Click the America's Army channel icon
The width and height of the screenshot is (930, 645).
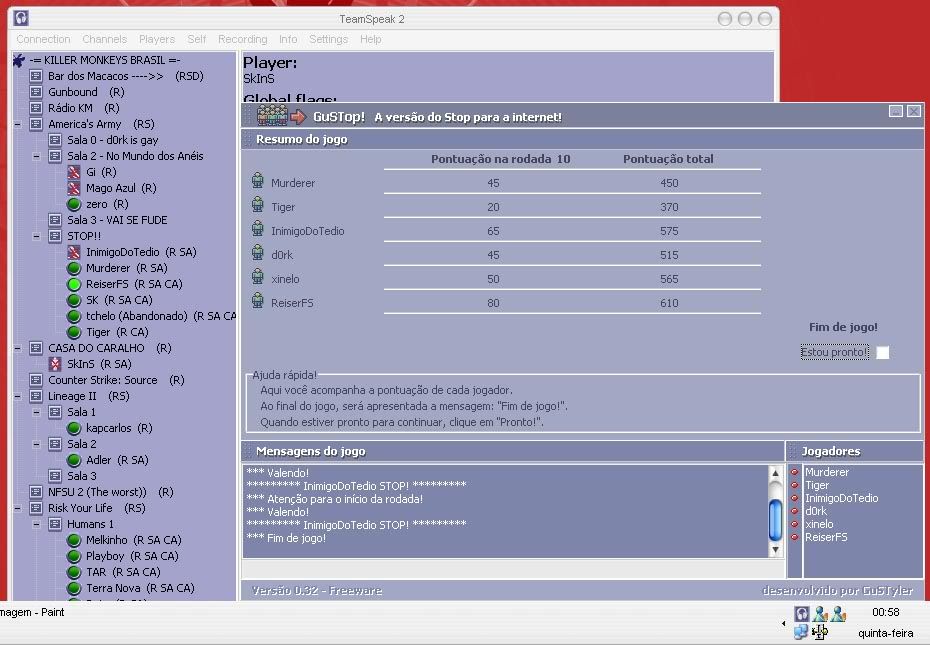(36, 124)
